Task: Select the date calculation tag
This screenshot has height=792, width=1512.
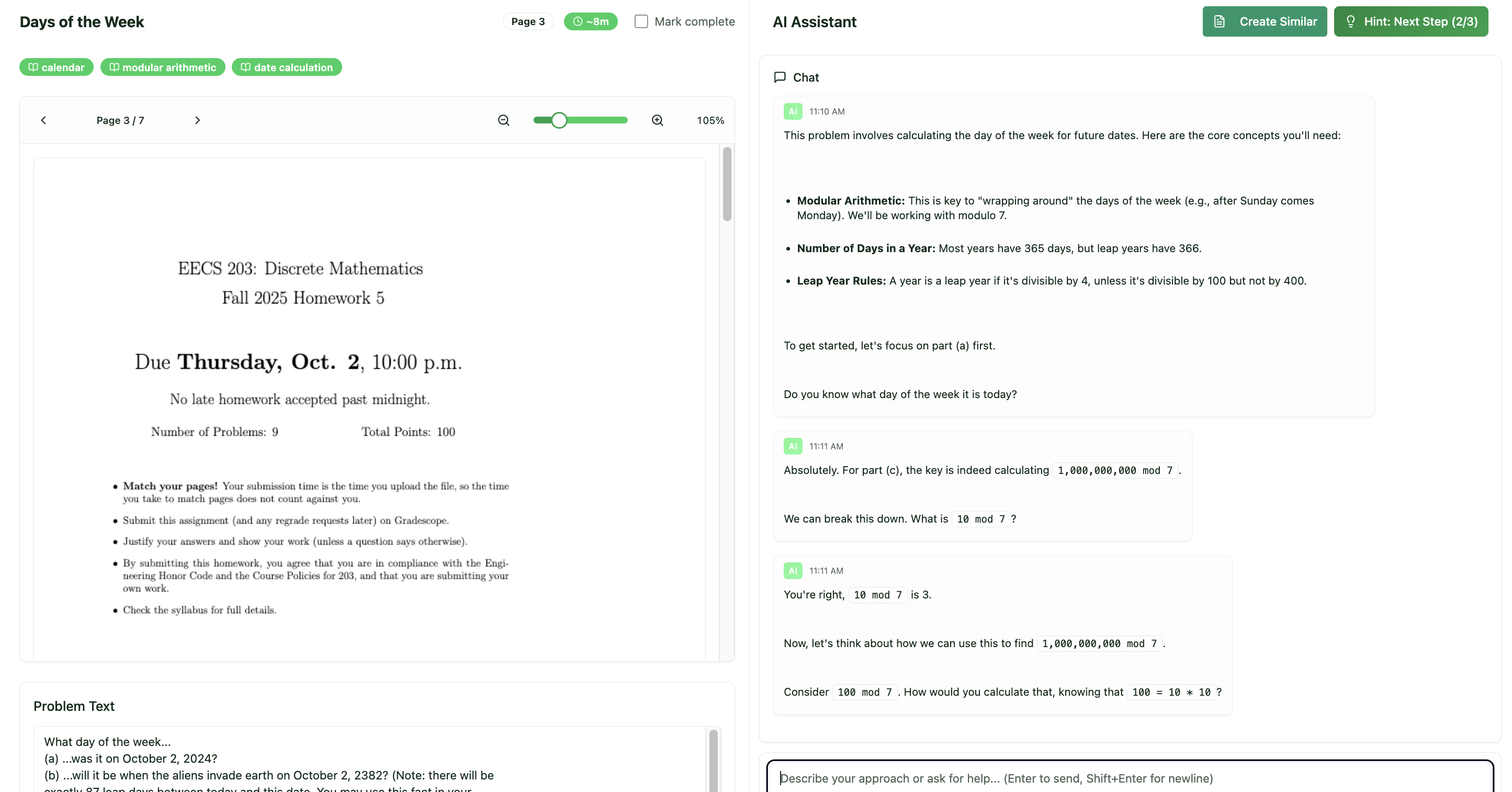Action: click(x=286, y=67)
